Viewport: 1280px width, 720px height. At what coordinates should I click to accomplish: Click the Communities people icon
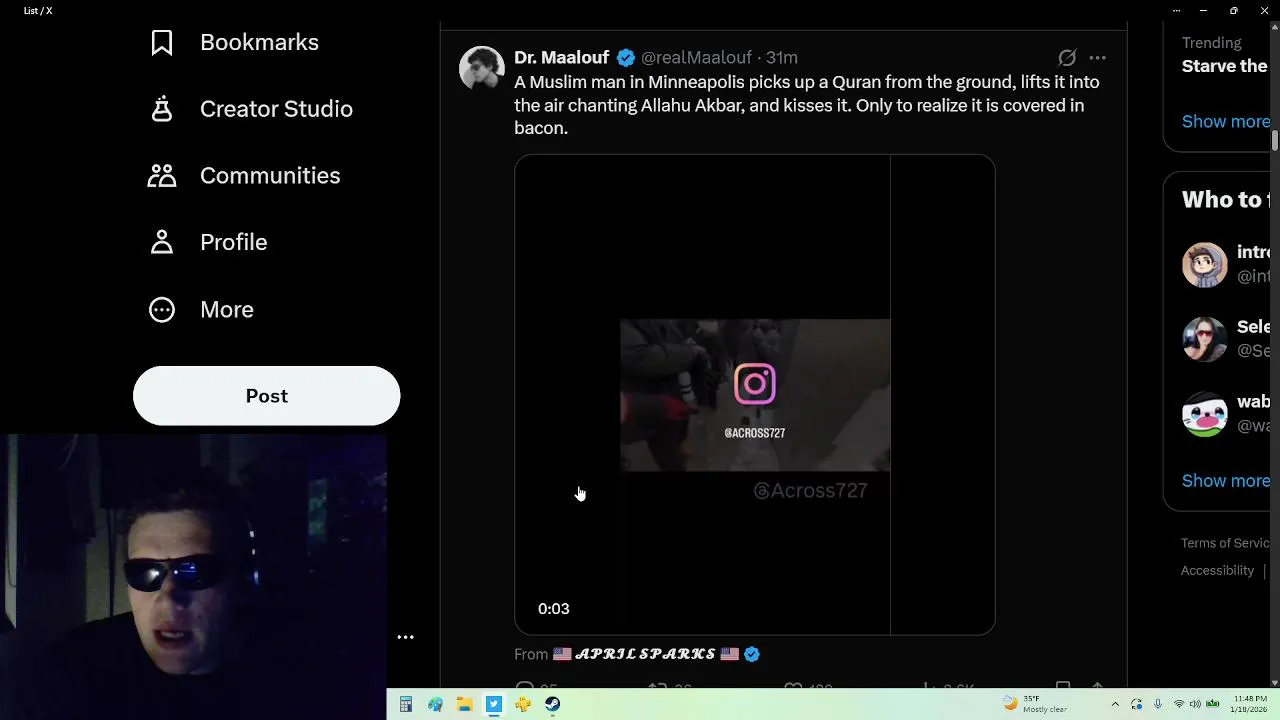pyautogui.click(x=162, y=175)
